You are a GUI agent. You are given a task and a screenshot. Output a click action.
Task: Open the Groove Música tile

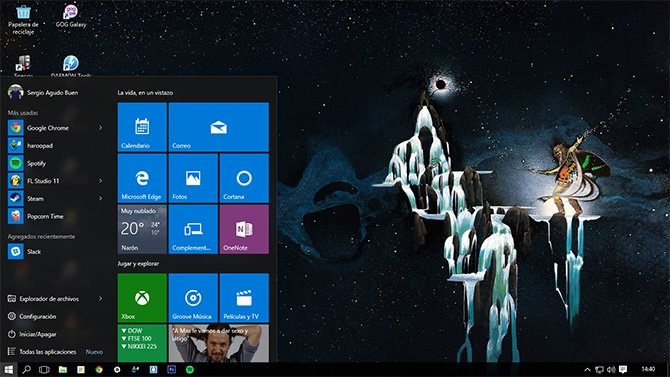click(x=193, y=298)
